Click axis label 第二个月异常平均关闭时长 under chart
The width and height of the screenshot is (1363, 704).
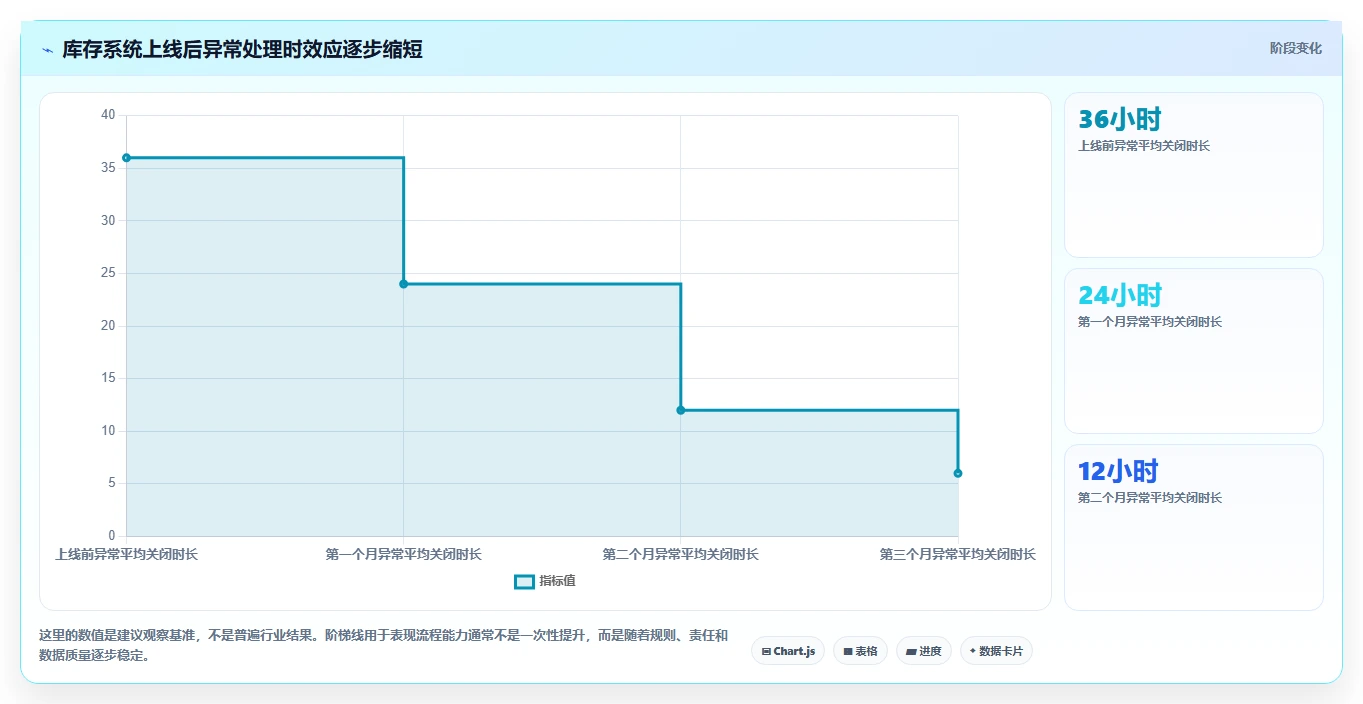680,554
